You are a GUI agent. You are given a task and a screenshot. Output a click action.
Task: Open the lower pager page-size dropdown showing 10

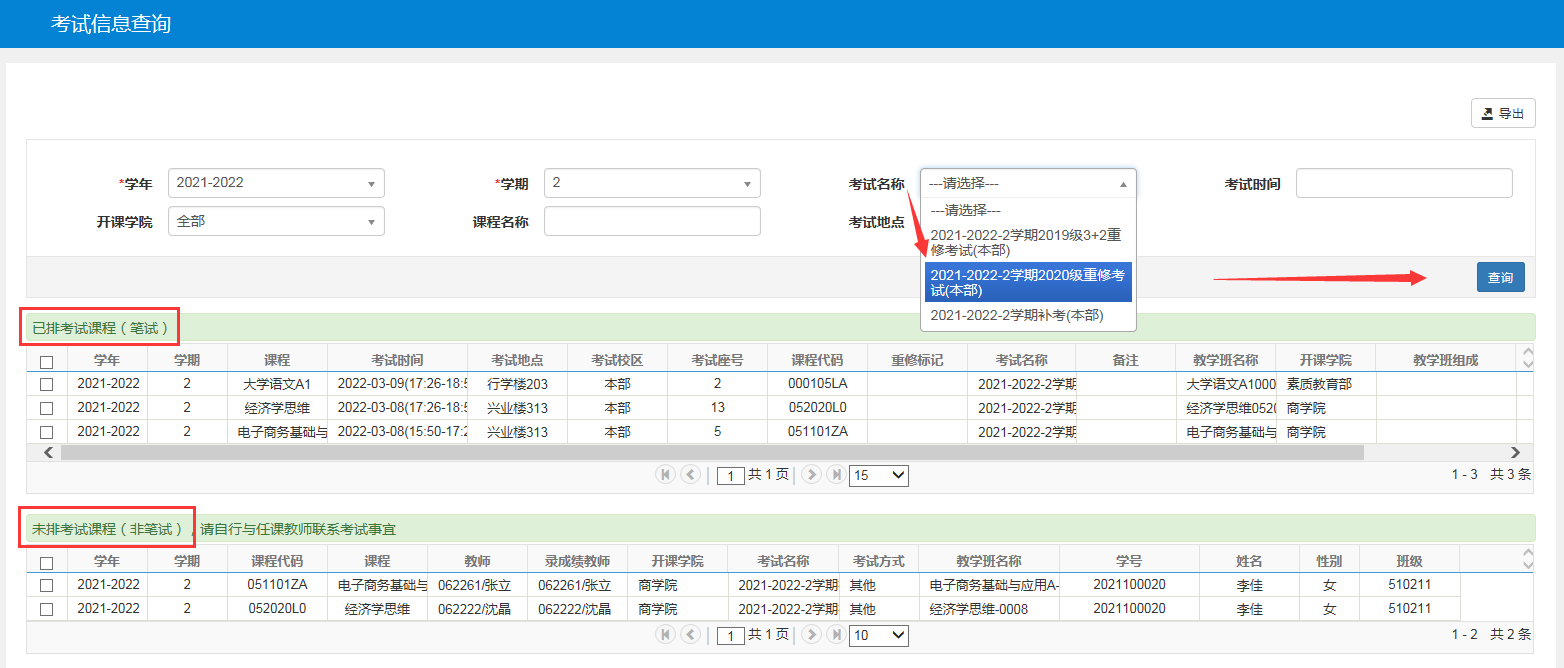pos(878,635)
